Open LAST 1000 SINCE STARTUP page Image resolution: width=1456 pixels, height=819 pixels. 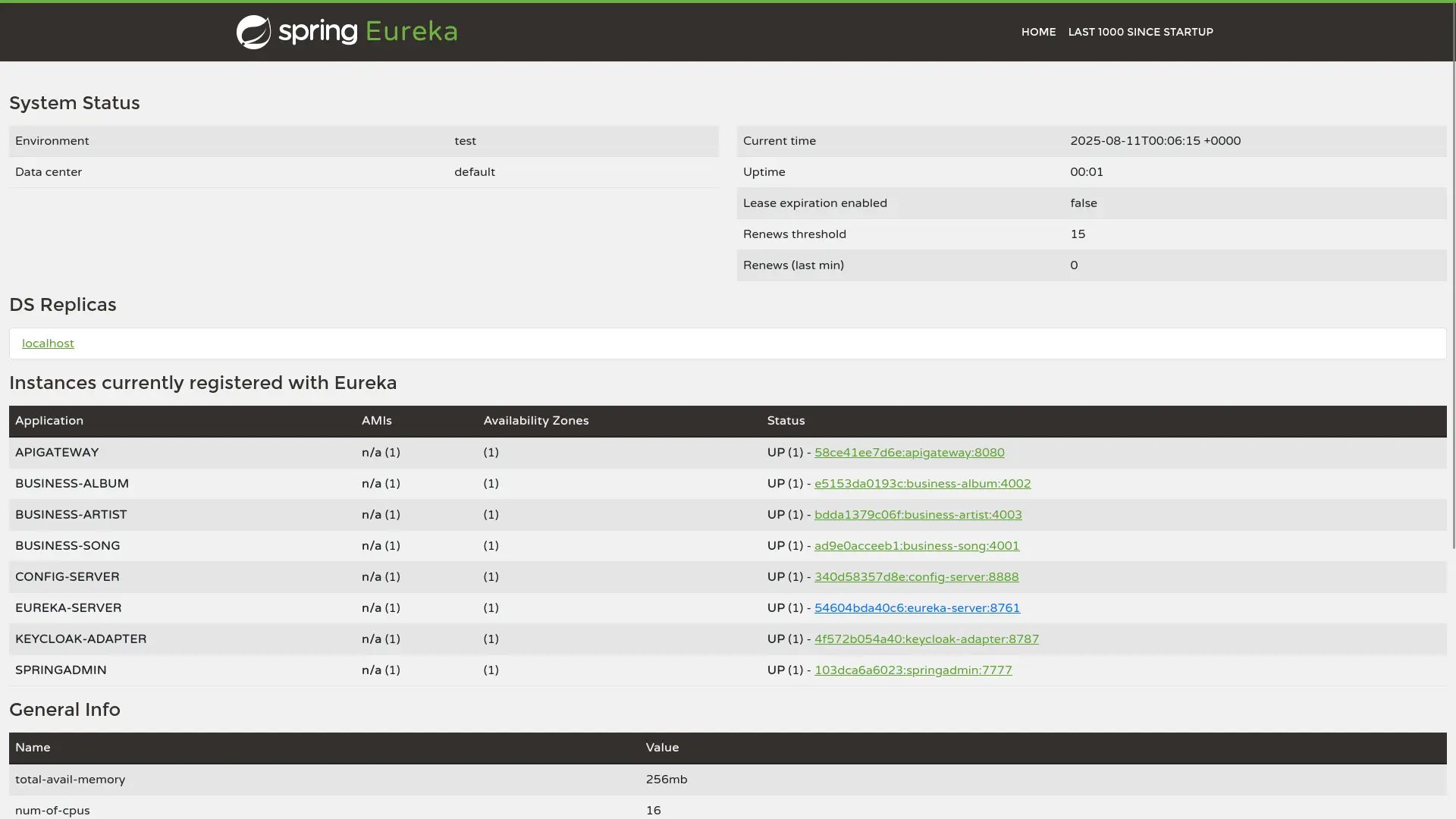pos(1141,32)
